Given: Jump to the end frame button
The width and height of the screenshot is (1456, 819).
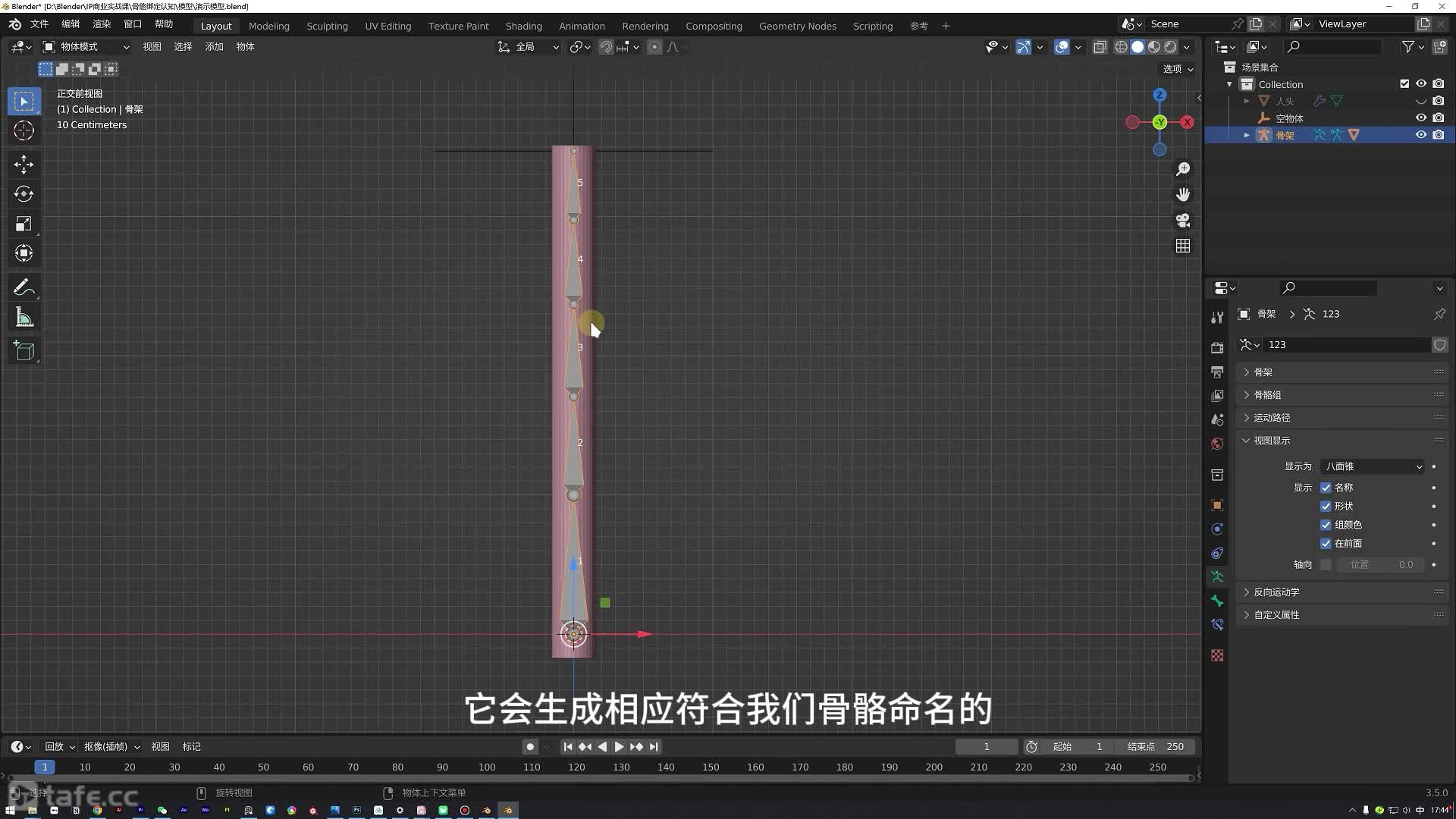Looking at the screenshot, I should click(x=654, y=747).
